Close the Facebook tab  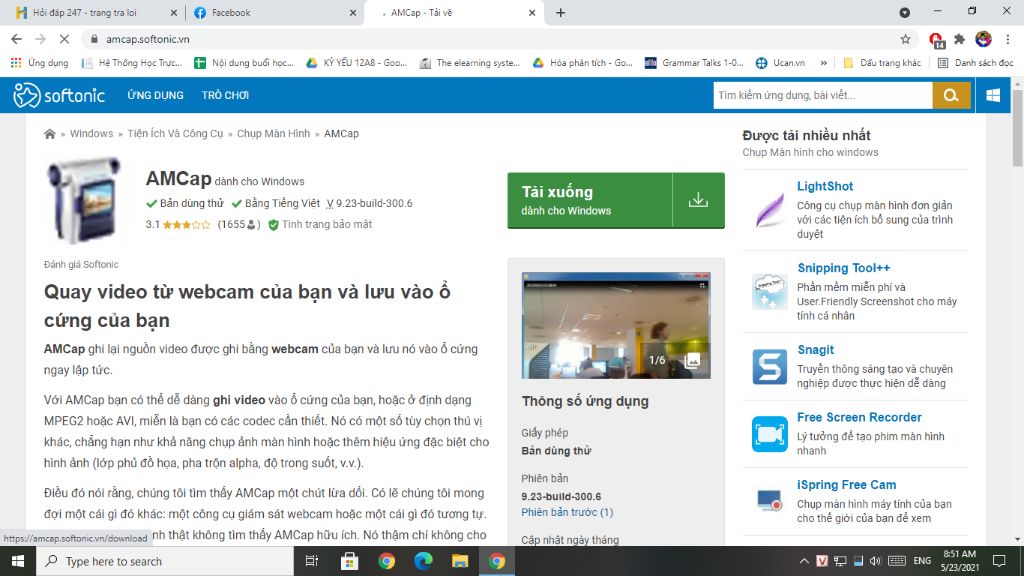coord(353,12)
